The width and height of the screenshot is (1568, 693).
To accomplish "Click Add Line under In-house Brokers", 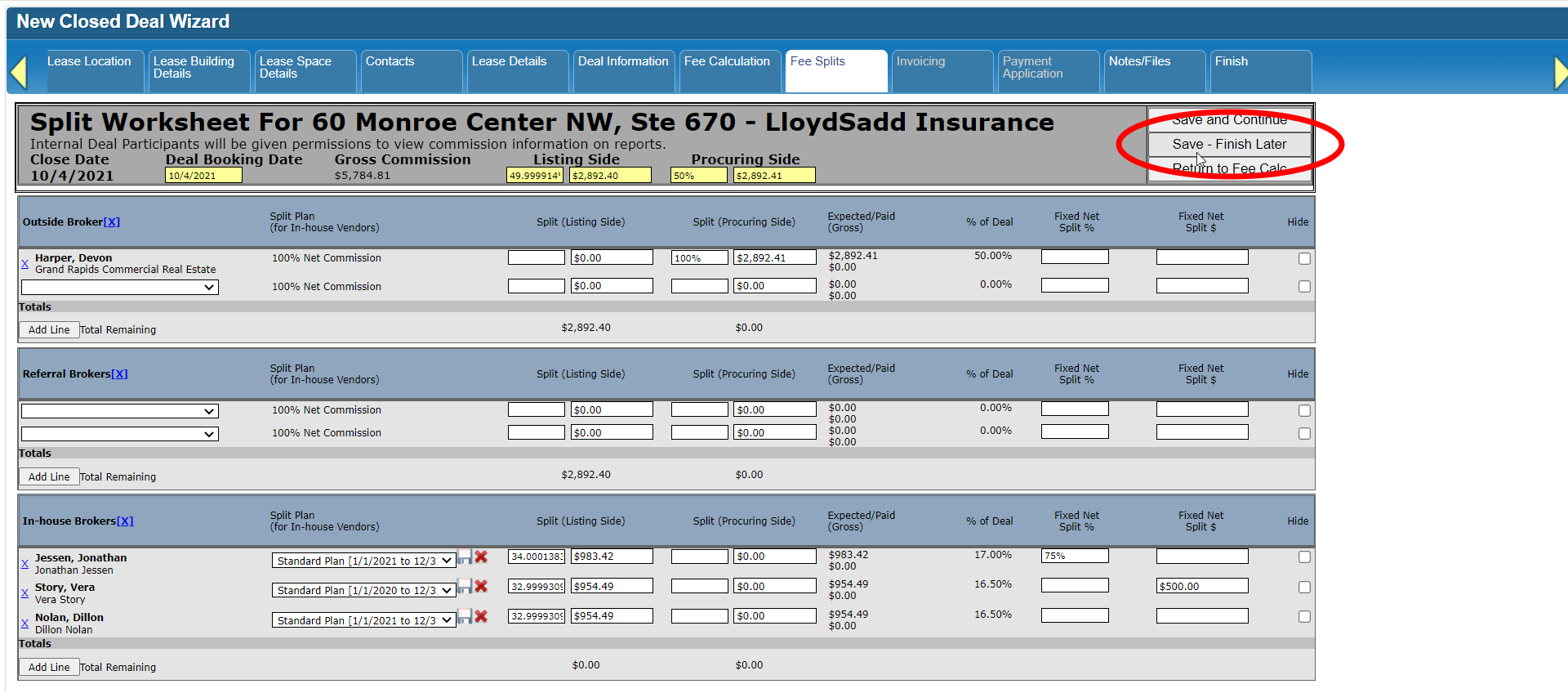I will 49,668.
